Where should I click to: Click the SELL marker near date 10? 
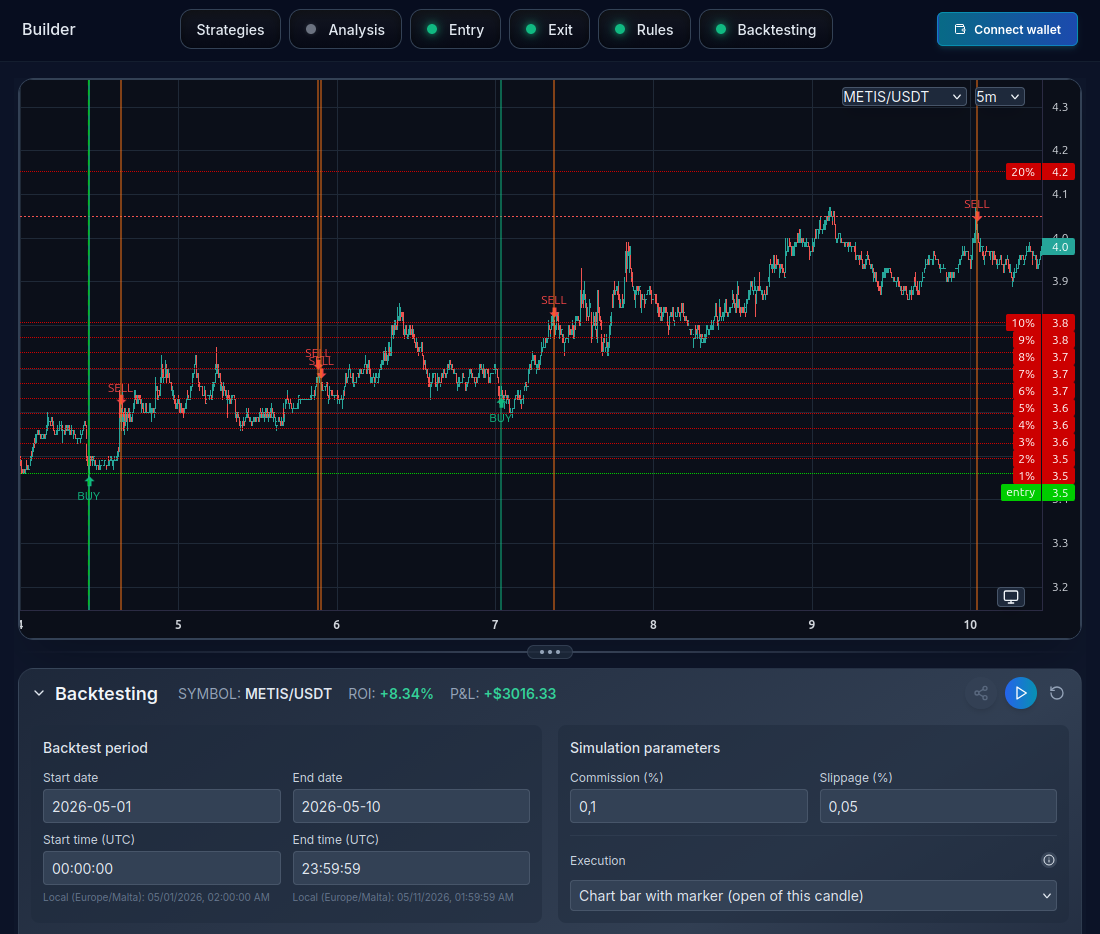click(x=977, y=209)
